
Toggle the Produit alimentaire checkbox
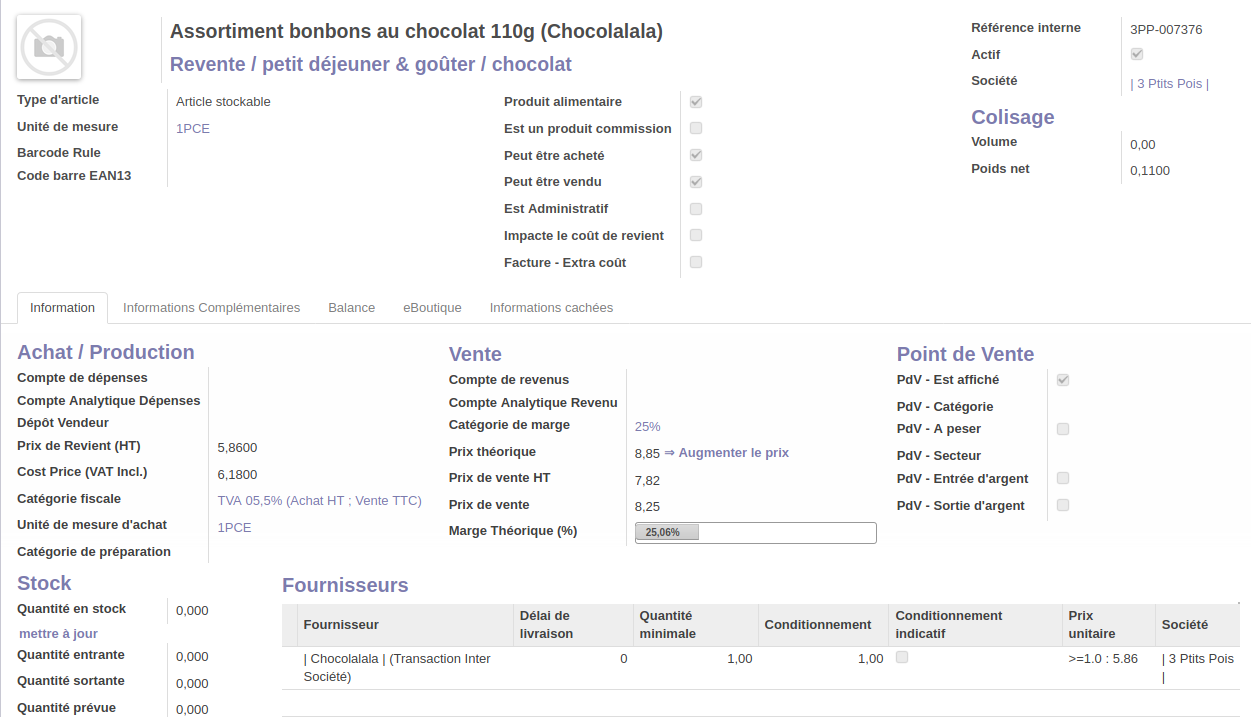696,102
